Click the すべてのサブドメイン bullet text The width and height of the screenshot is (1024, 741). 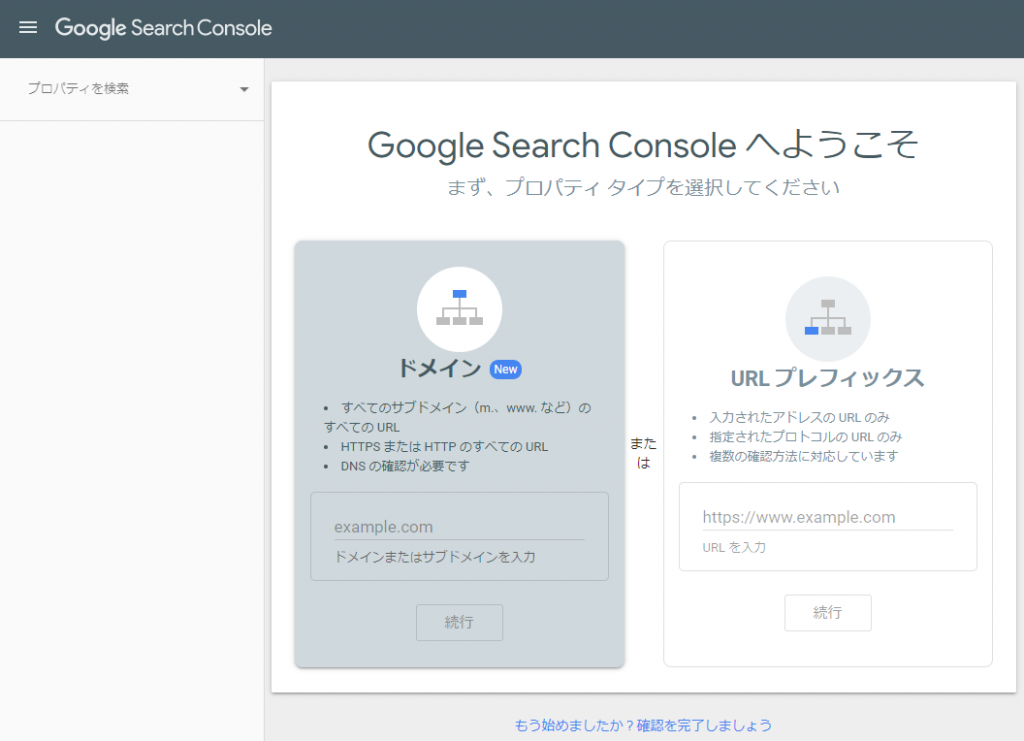point(457,417)
